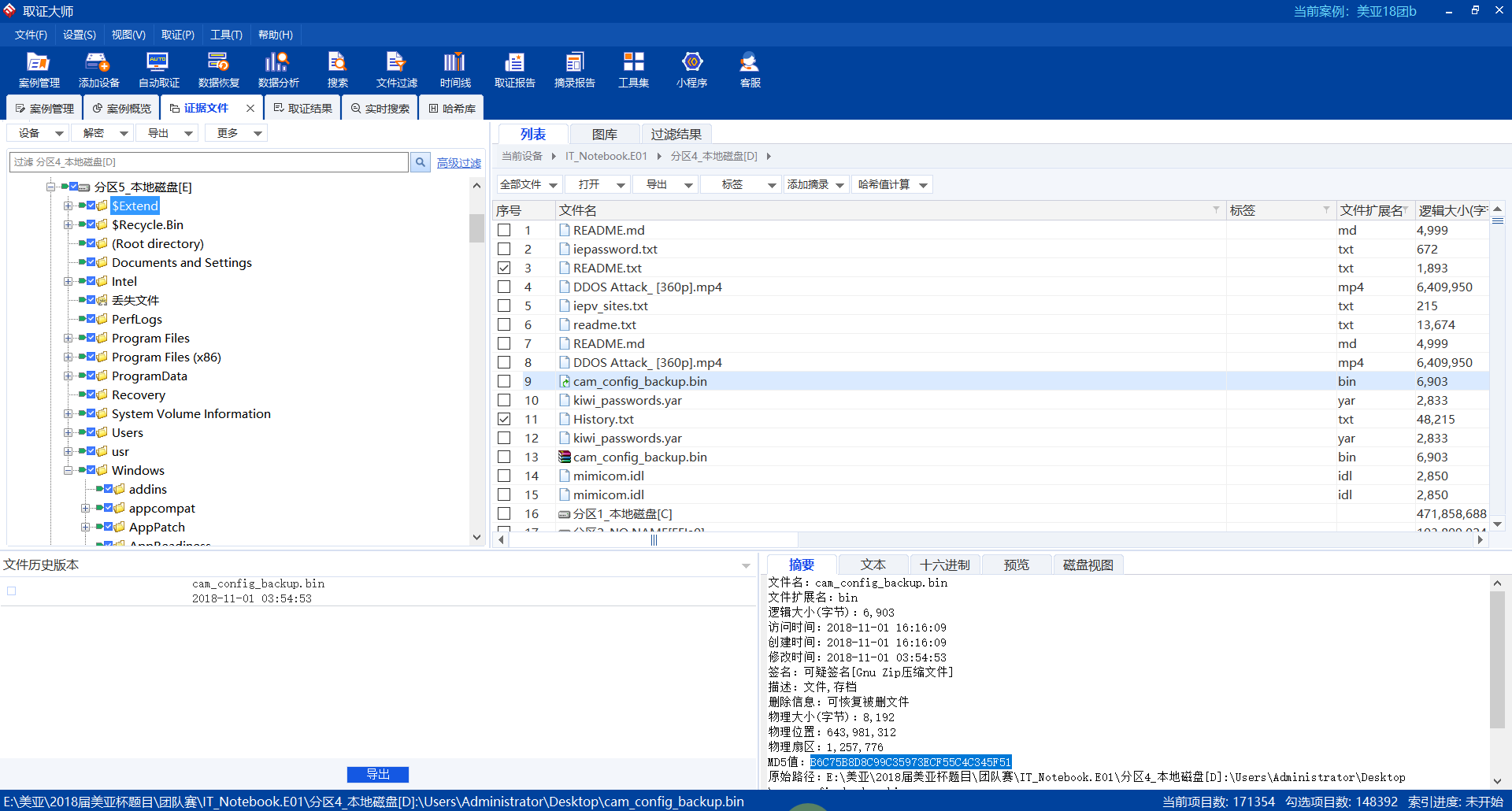Toggle the $Extend folder checkbox in tree

click(x=91, y=206)
